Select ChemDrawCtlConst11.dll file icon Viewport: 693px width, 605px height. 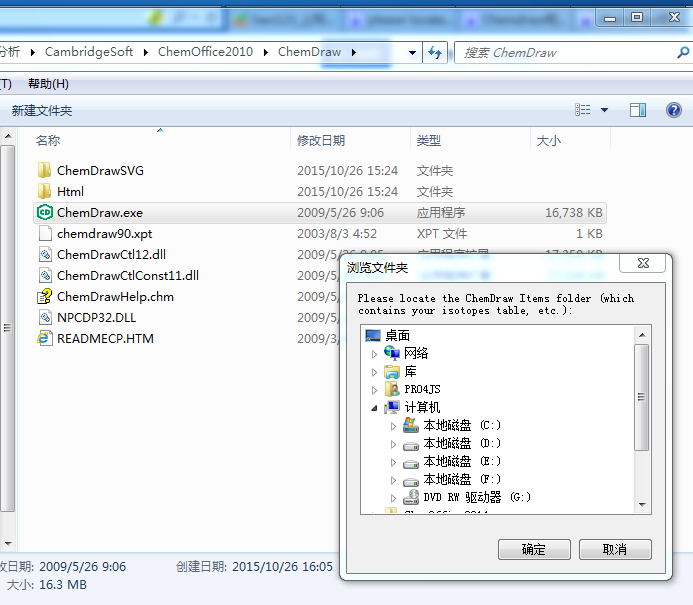tap(45, 275)
